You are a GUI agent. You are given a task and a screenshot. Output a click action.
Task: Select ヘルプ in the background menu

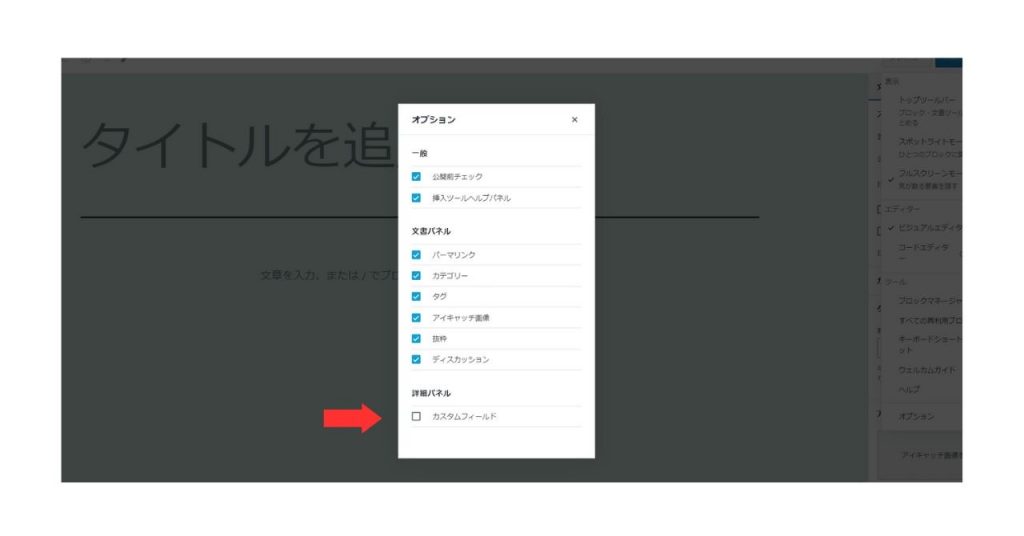point(908,389)
